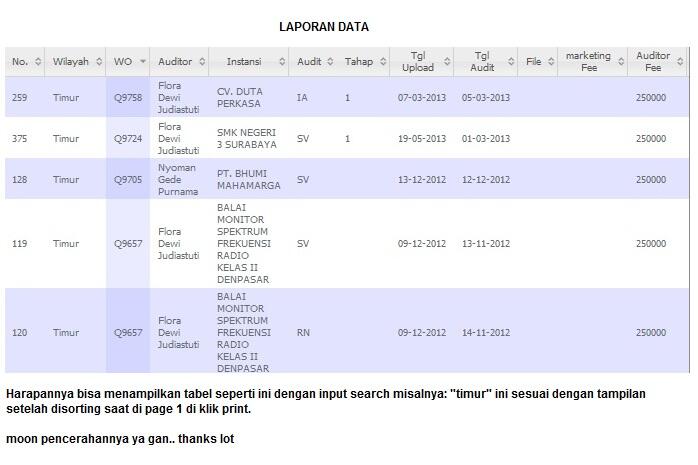Click the WO column descending sort arrow

[143, 61]
